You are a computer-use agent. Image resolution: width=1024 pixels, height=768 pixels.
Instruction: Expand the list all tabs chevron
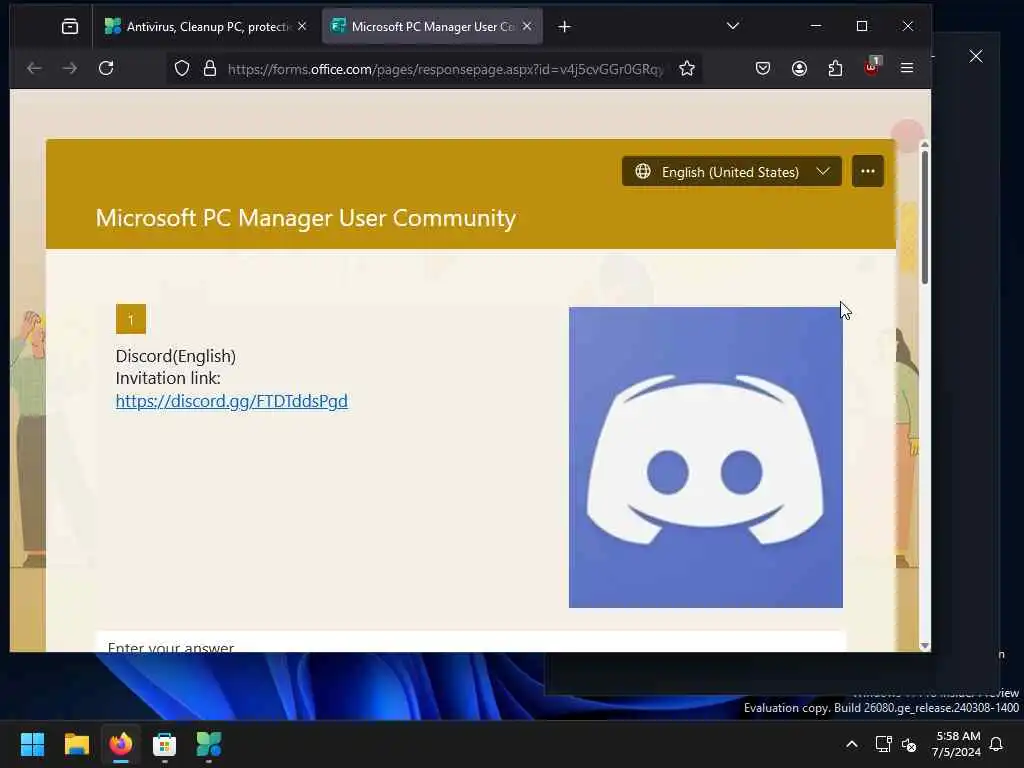[733, 26]
